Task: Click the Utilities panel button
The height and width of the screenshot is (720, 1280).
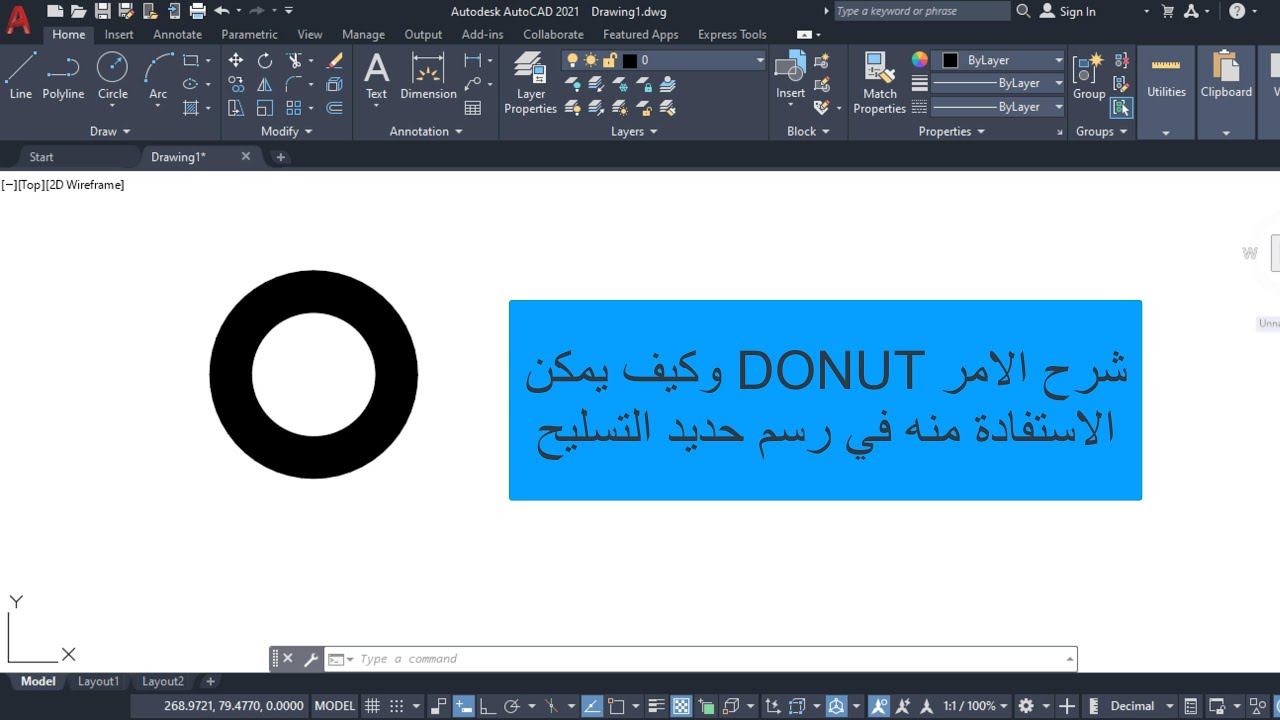Action: pyautogui.click(x=1166, y=91)
